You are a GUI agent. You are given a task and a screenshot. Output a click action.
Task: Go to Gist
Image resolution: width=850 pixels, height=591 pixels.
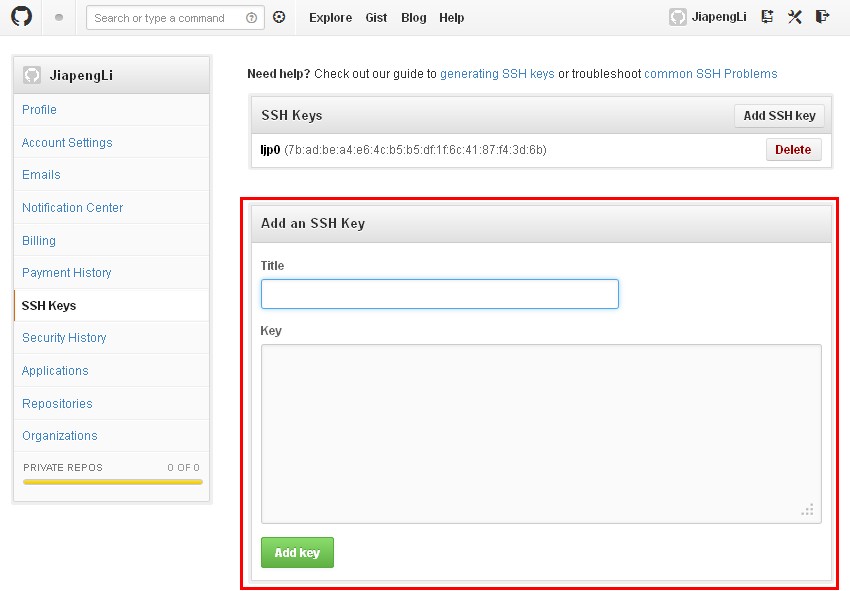(x=376, y=17)
